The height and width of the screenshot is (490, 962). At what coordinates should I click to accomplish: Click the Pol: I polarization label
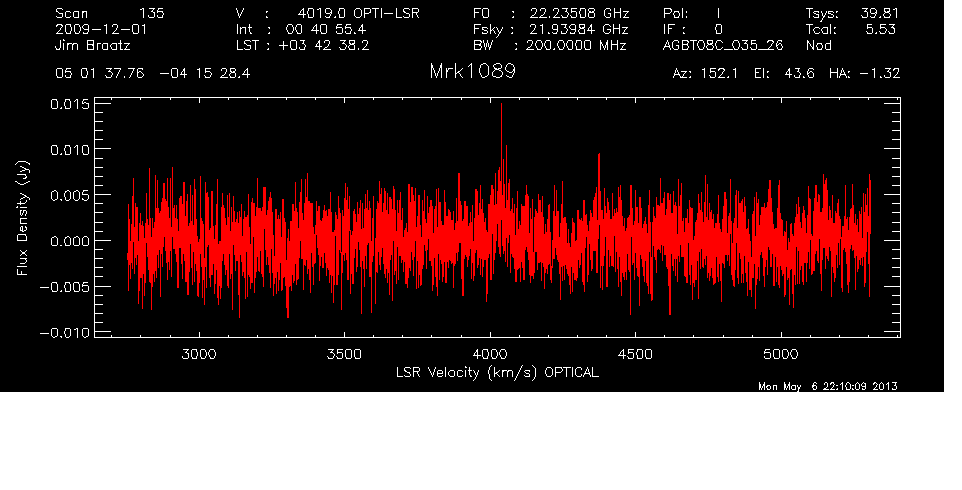pyautogui.click(x=692, y=13)
